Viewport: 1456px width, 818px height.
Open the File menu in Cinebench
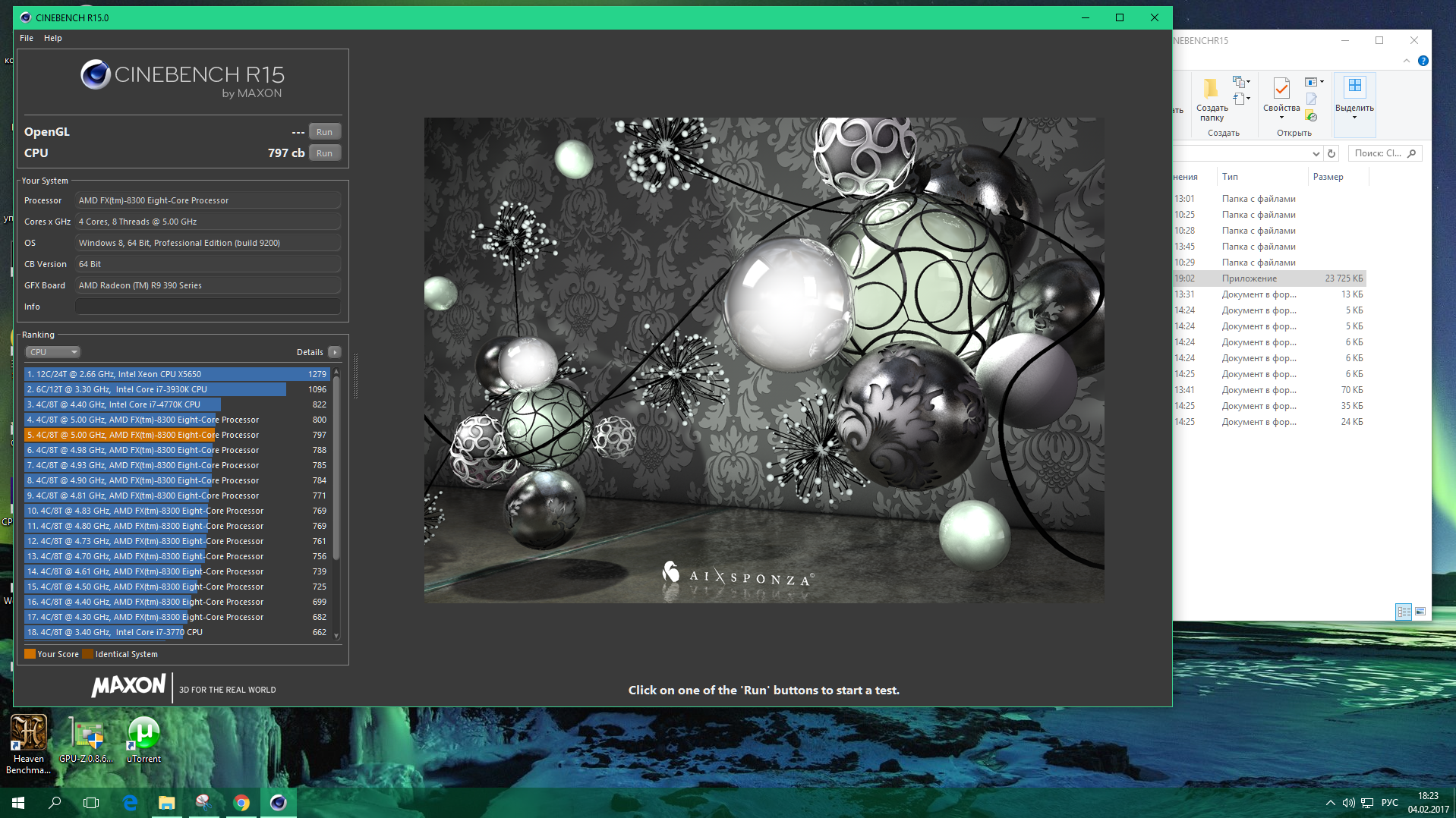tap(27, 38)
